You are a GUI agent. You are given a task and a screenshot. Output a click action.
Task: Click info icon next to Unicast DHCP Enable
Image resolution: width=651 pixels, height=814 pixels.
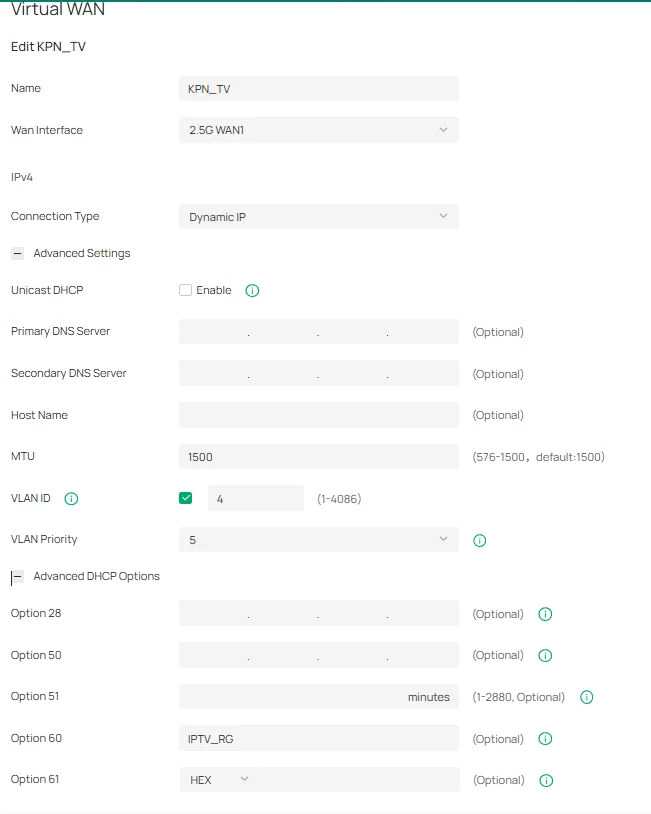(252, 291)
